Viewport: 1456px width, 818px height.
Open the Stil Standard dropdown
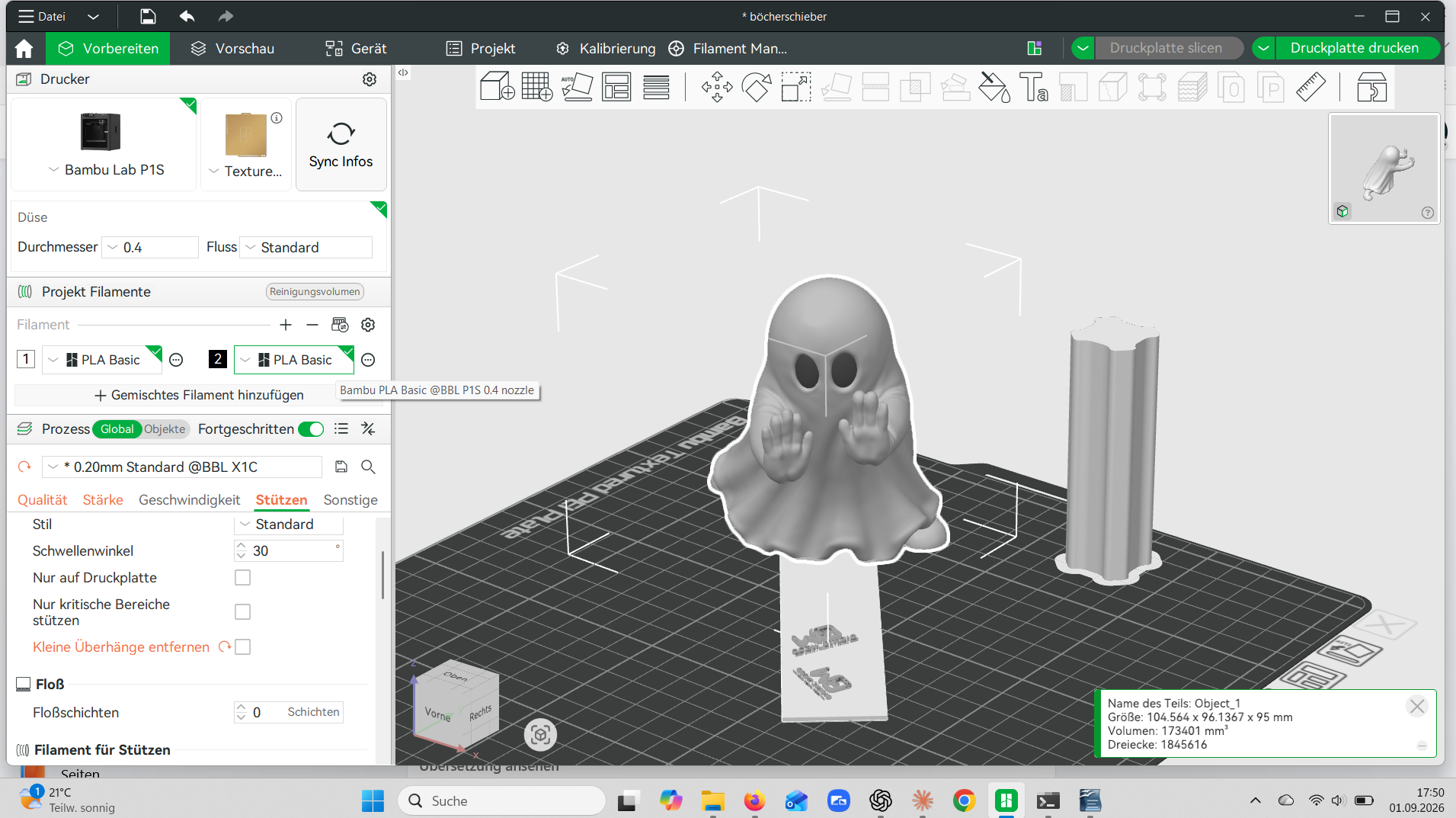click(289, 524)
